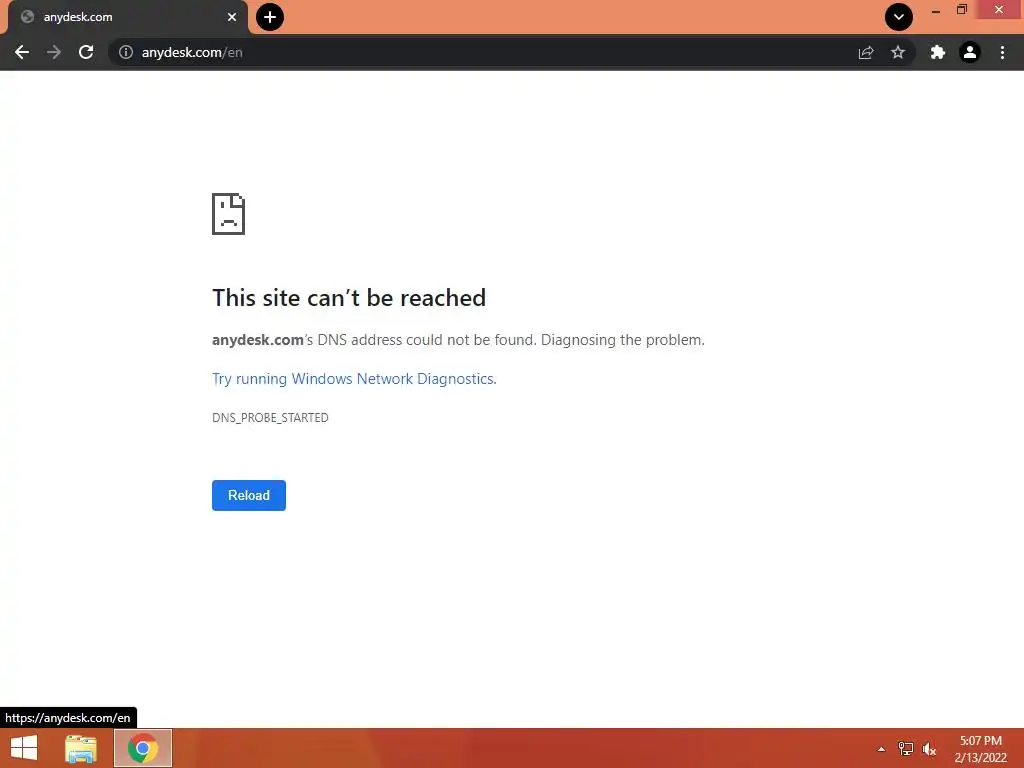Viewport: 1024px width, 768px height.
Task: Bookmark this tab with the star icon
Action: pyautogui.click(x=898, y=52)
